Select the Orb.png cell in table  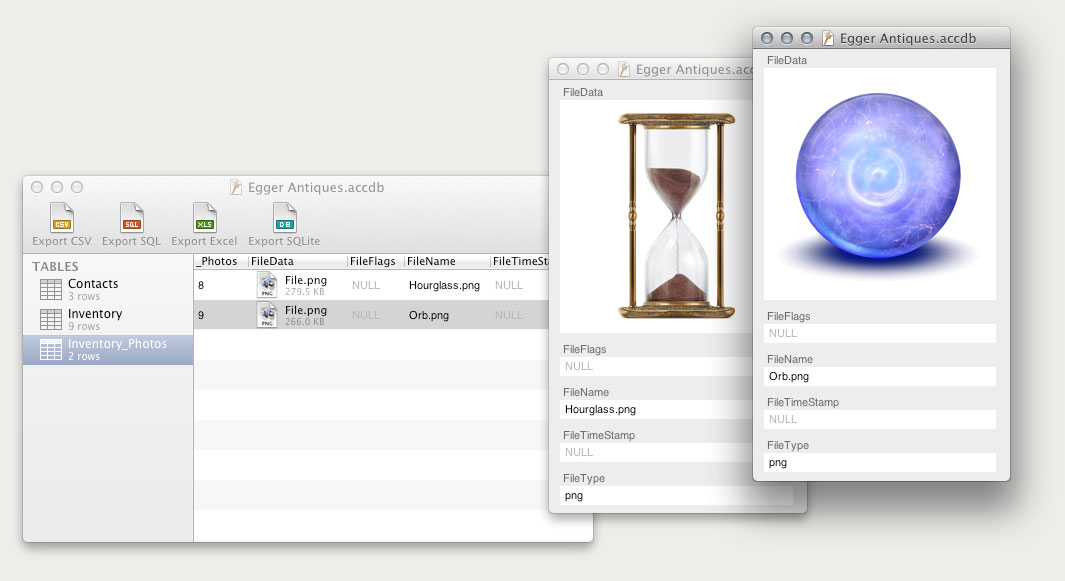[x=428, y=315]
